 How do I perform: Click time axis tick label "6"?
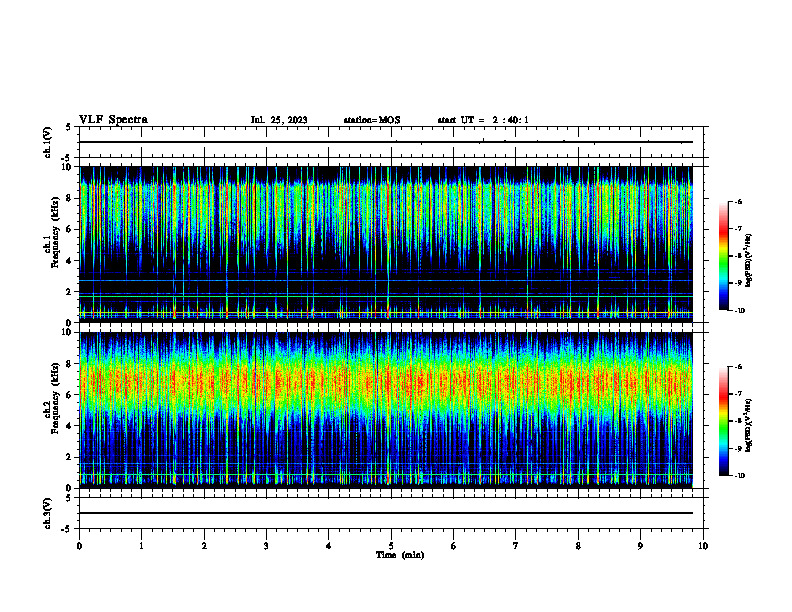click(453, 546)
